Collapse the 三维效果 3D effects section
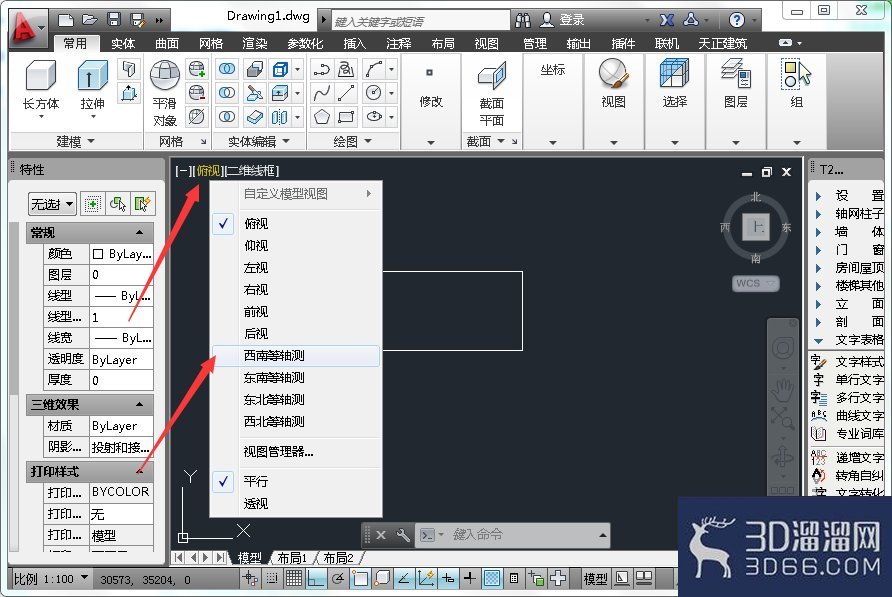The height and width of the screenshot is (597, 892). point(139,405)
